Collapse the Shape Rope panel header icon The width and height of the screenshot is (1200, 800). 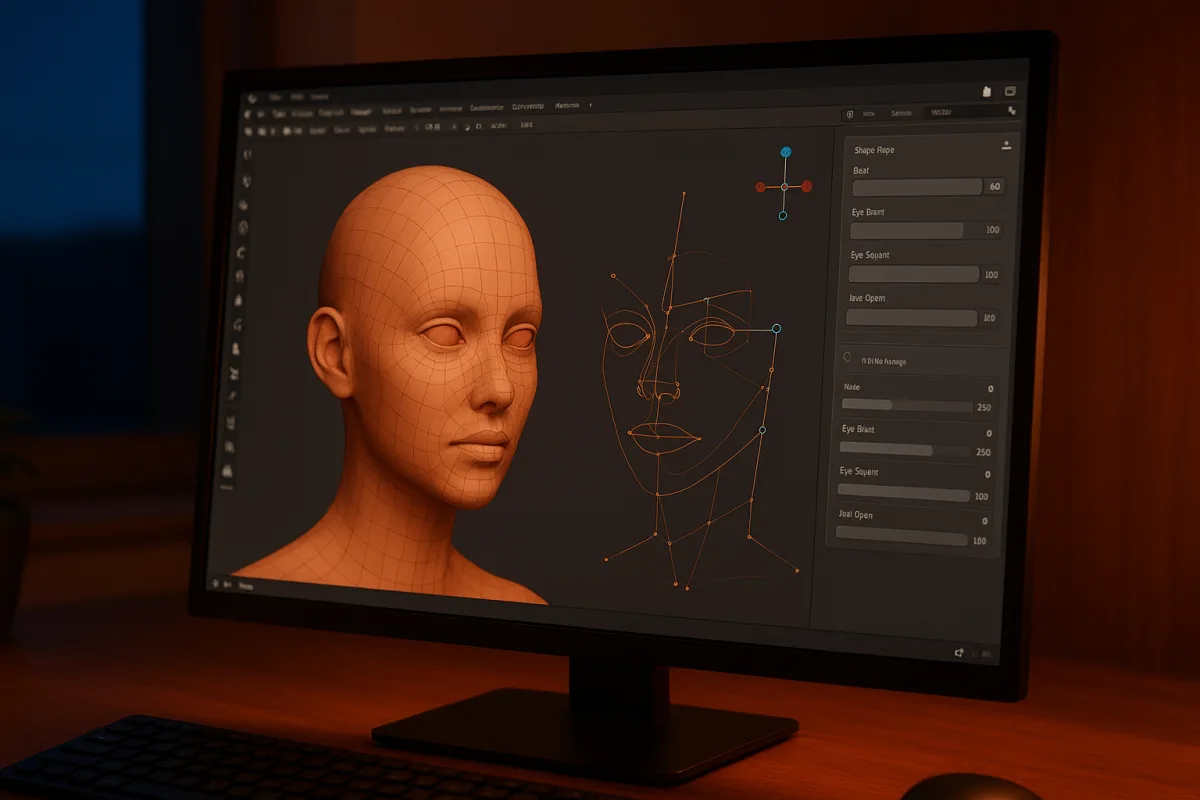tap(1006, 145)
